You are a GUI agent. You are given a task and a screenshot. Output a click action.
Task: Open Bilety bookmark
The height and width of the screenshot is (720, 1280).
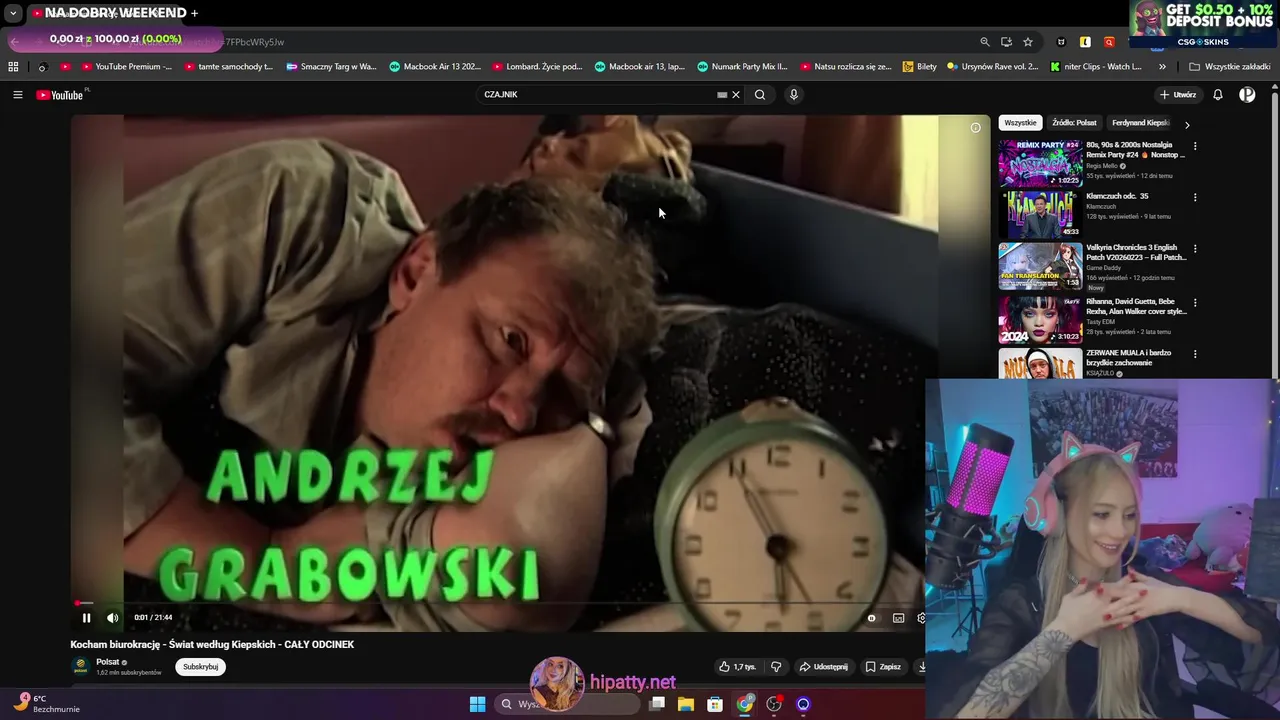pos(920,67)
